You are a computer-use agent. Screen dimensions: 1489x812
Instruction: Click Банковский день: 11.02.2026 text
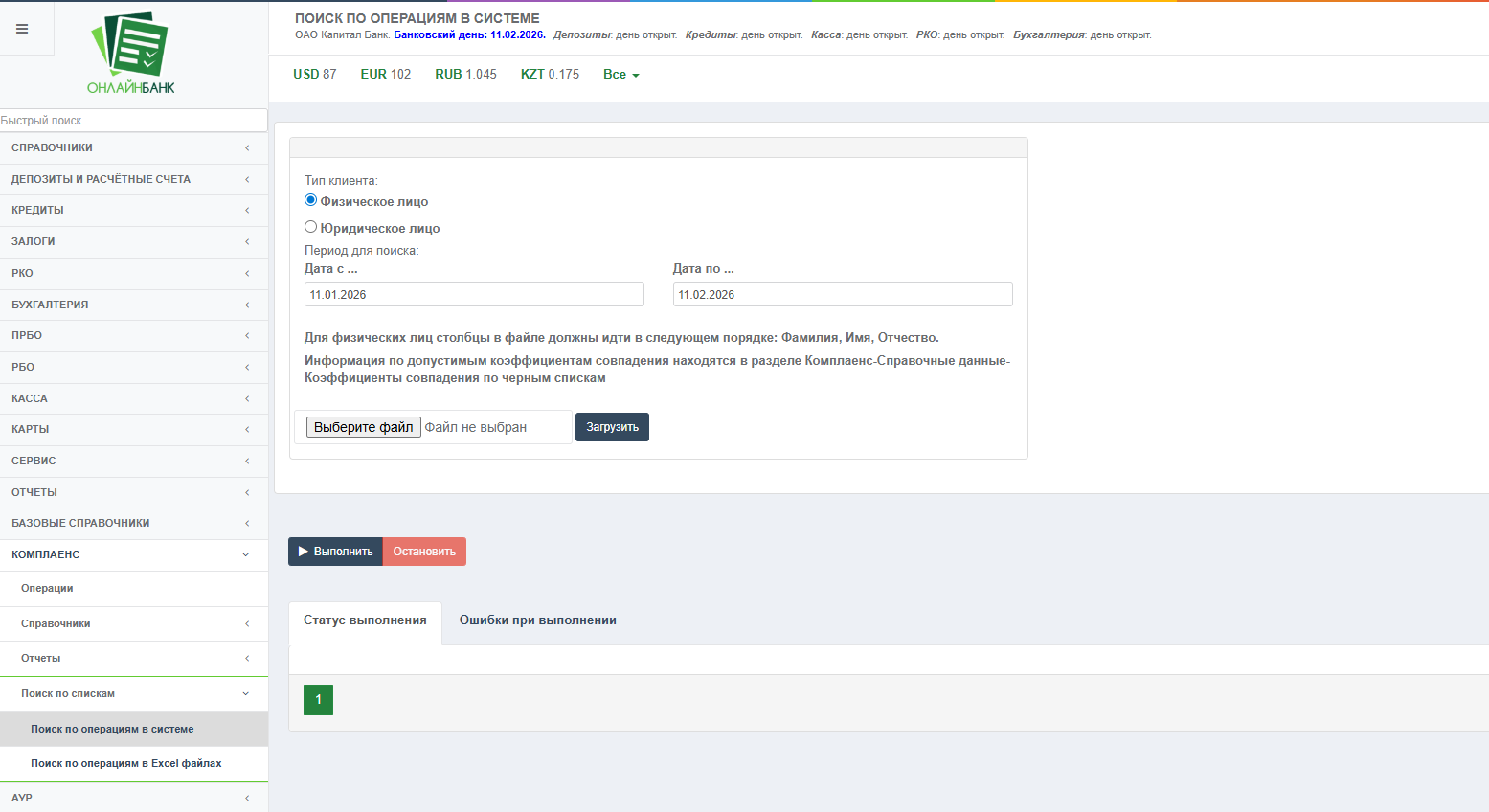pyautogui.click(x=470, y=35)
